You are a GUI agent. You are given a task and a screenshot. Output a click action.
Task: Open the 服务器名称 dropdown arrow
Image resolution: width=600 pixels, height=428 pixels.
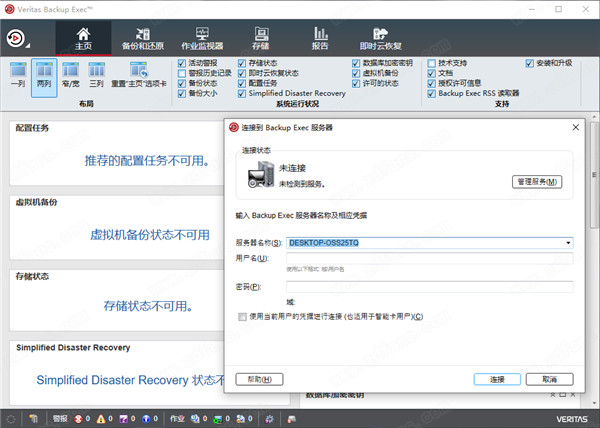coord(568,243)
